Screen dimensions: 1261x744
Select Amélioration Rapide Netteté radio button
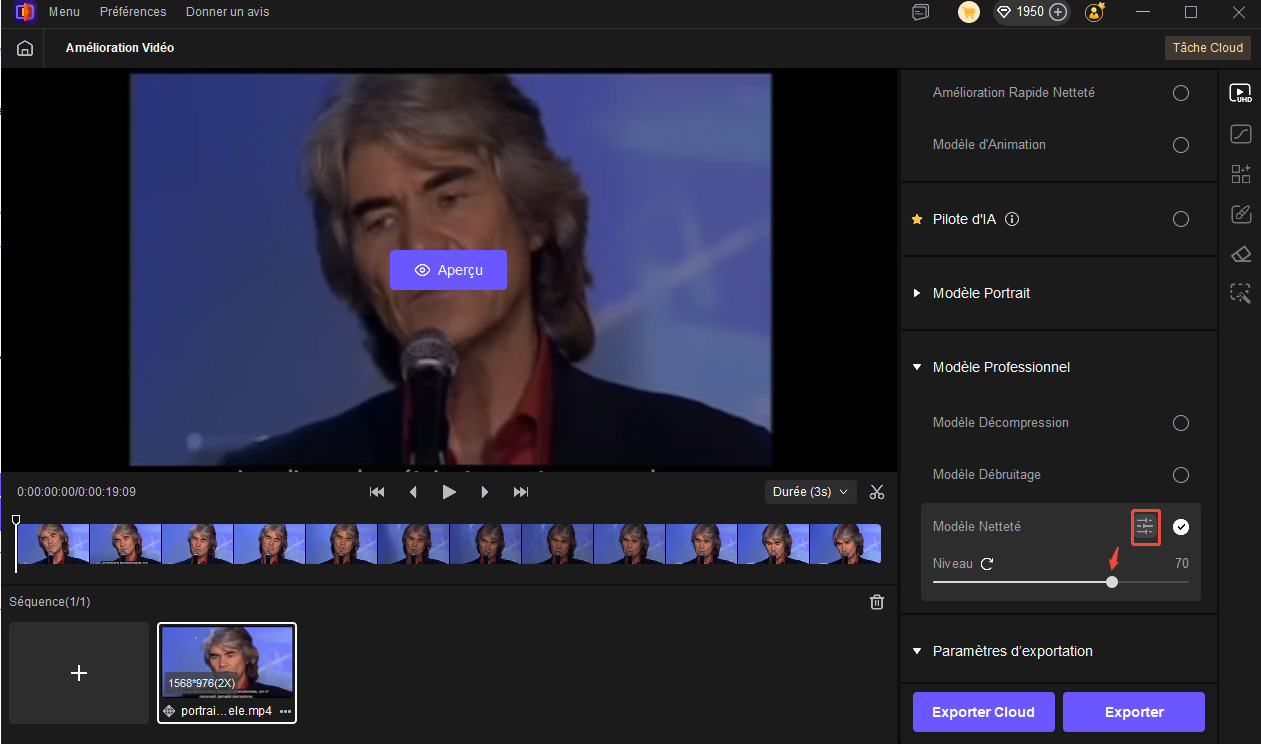click(x=1181, y=93)
